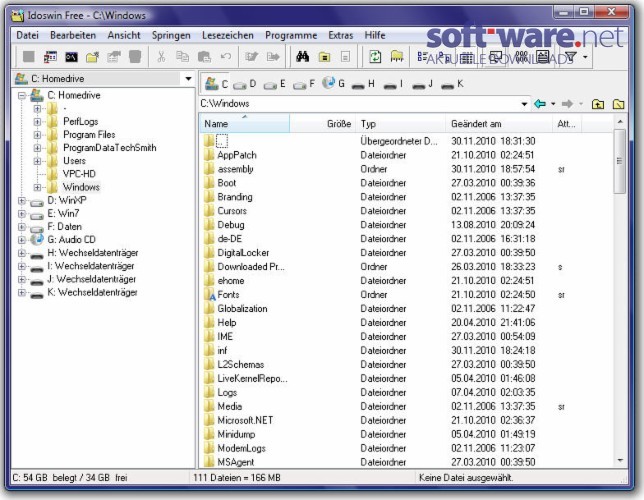Switch to drive D button
The image size is (644, 500).
[x=244, y=84]
